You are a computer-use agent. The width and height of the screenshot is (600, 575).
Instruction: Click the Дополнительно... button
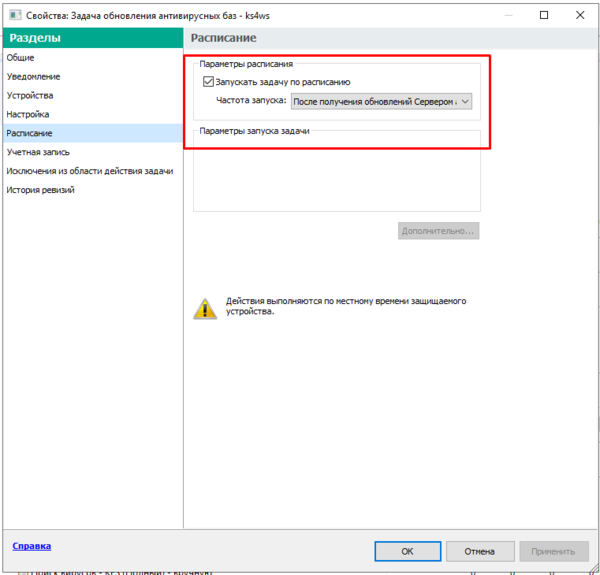438,231
